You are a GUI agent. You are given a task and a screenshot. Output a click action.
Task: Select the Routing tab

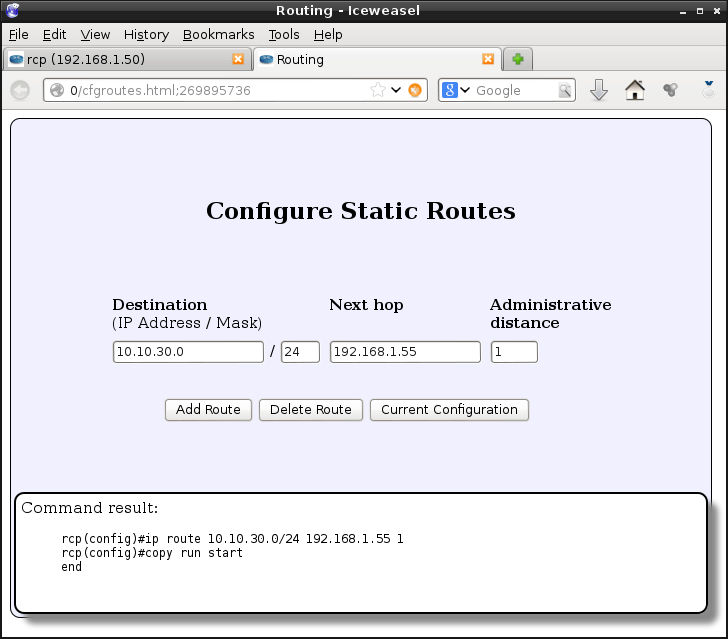pyautogui.click(x=377, y=59)
